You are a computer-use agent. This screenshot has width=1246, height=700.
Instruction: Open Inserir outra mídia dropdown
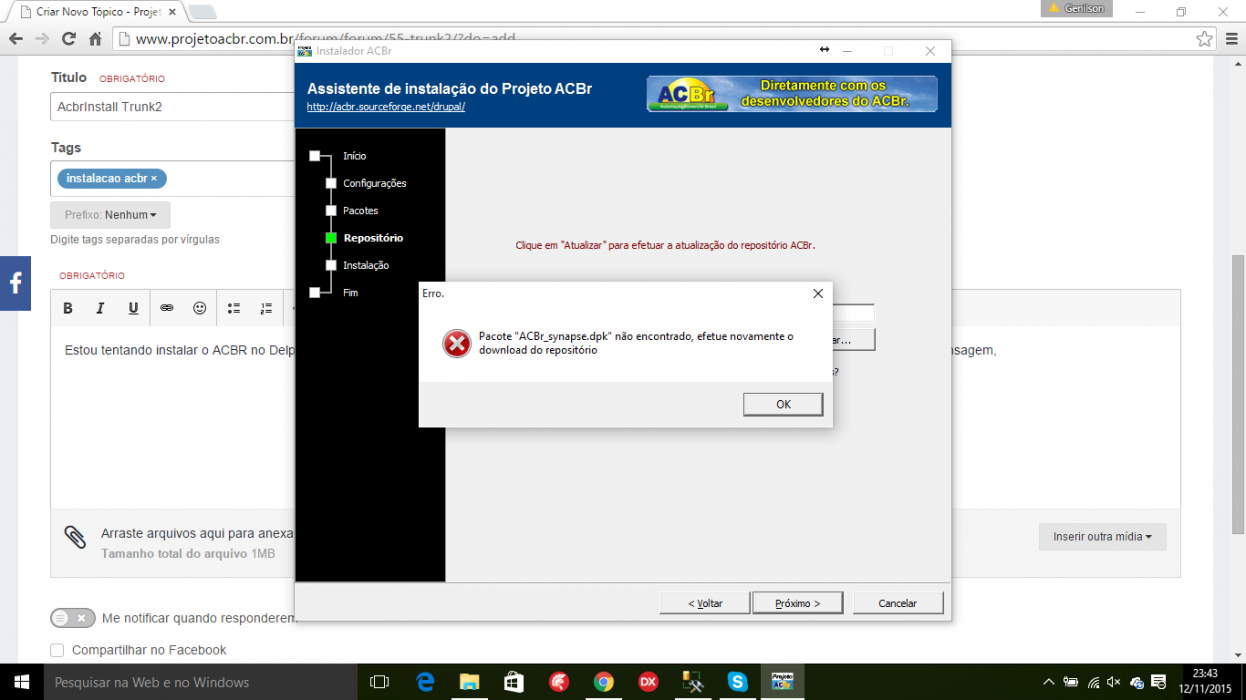1102,537
